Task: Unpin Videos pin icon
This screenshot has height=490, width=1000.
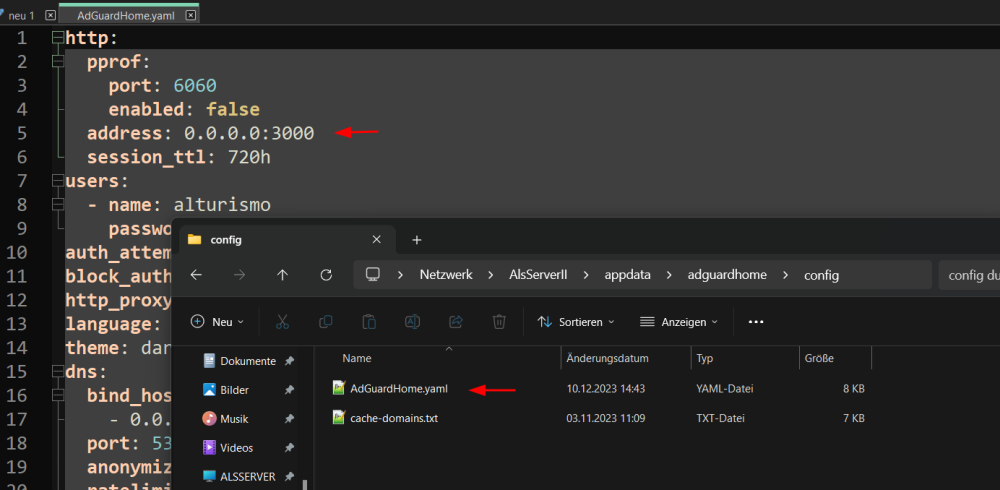Action: click(289, 448)
